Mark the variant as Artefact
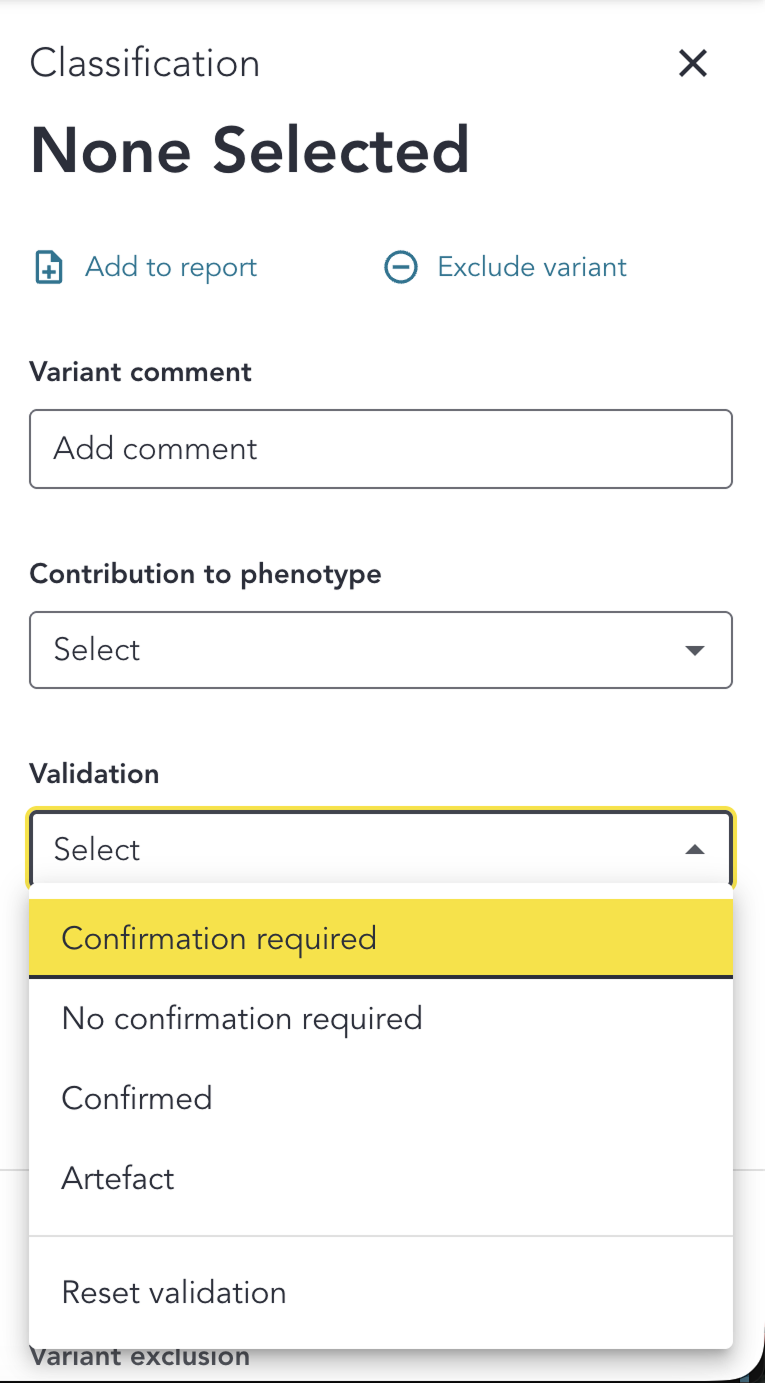The width and height of the screenshot is (765, 1383). click(117, 1178)
